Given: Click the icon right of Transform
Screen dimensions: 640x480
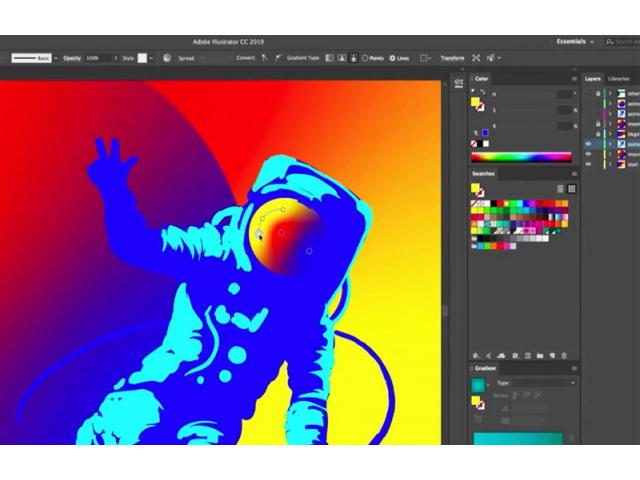Looking at the screenshot, I should [x=476, y=58].
